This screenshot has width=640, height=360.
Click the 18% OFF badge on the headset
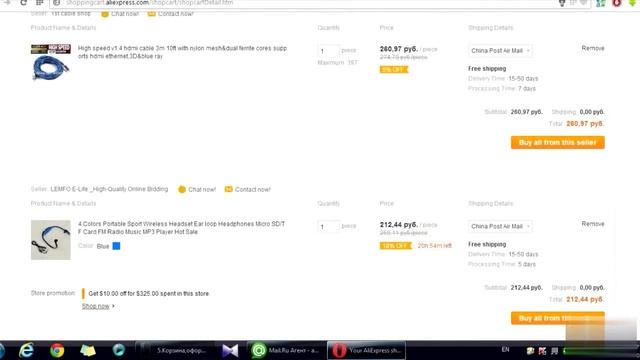point(396,246)
